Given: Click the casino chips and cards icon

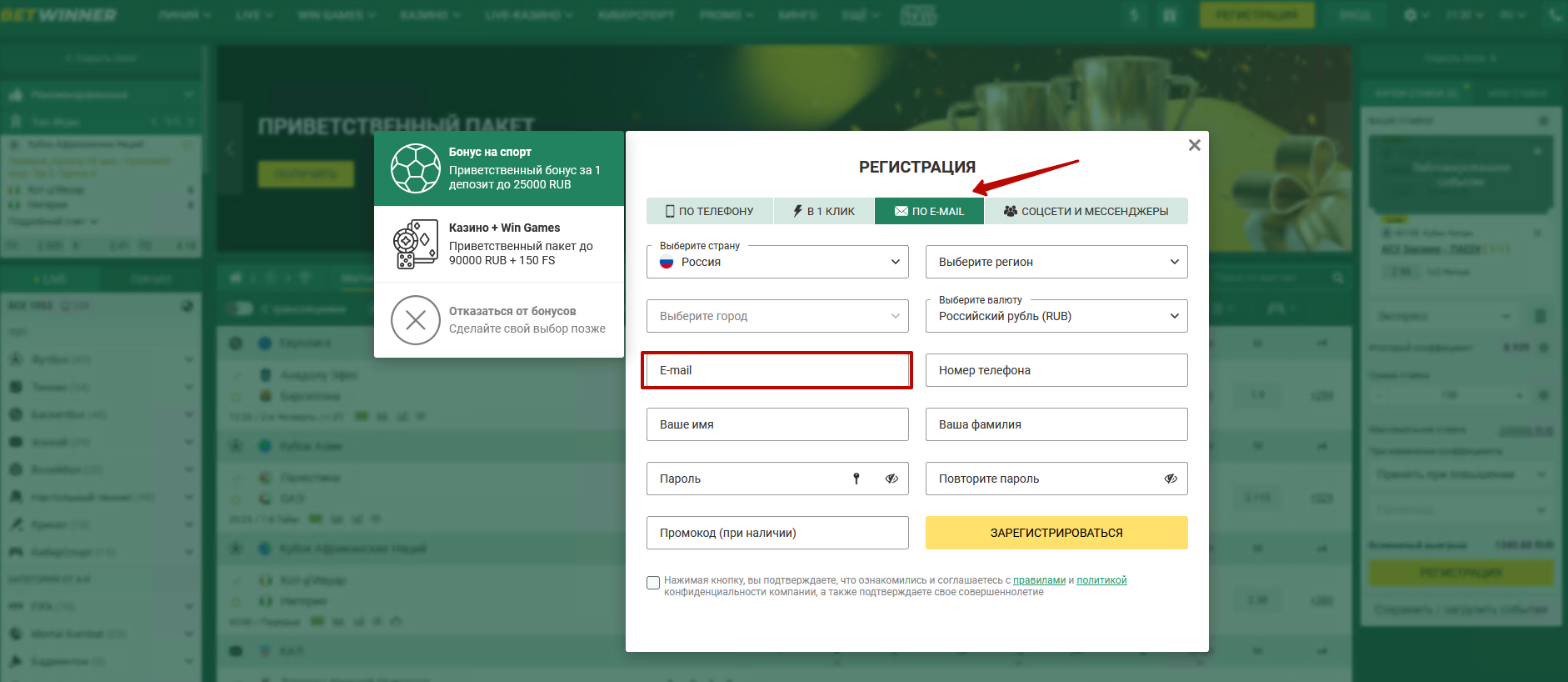Looking at the screenshot, I should tap(415, 244).
